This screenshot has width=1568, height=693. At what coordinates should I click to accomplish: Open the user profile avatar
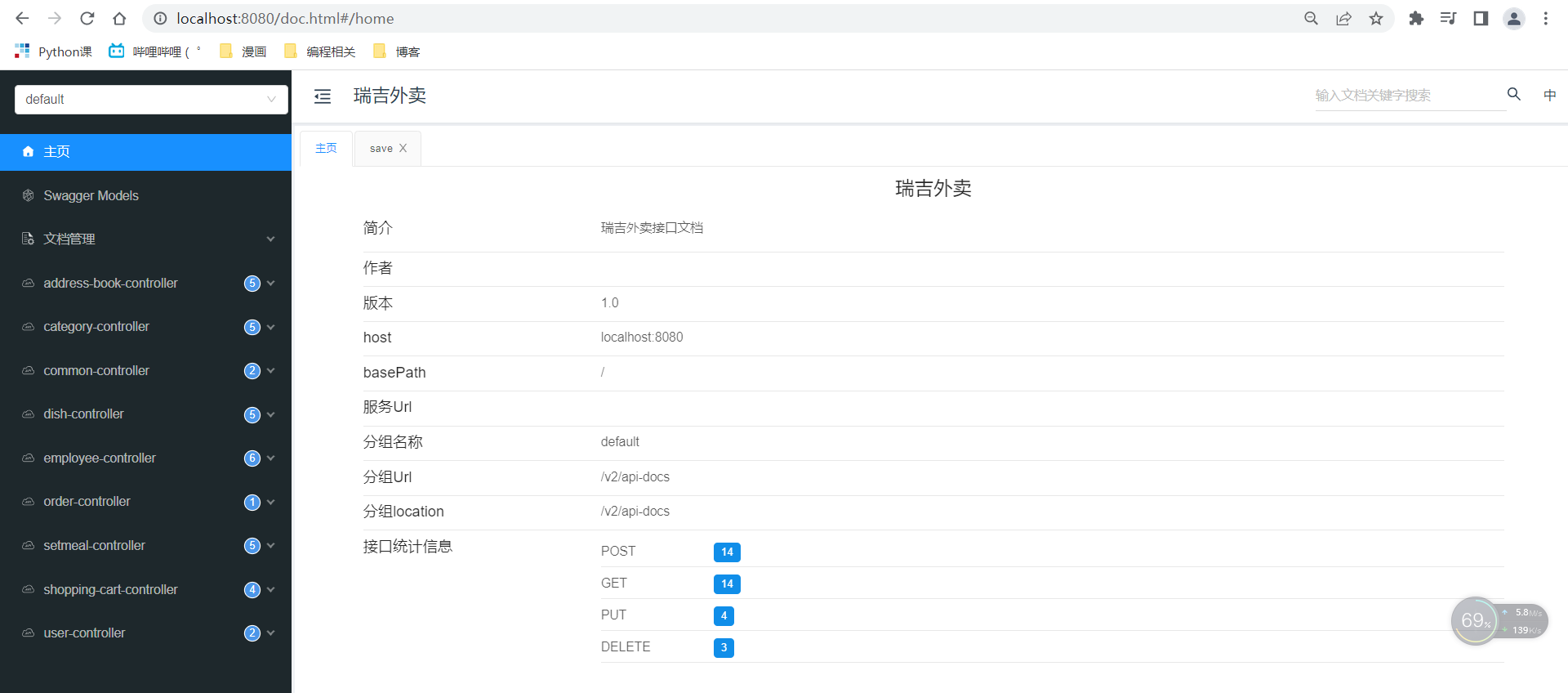click(1513, 18)
